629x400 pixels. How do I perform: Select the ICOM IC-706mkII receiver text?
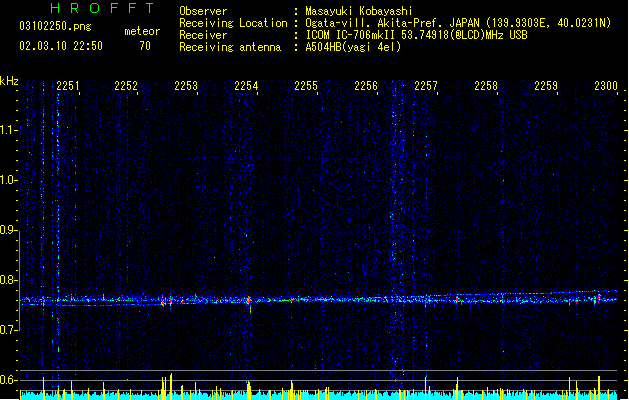pyautogui.click(x=416, y=35)
